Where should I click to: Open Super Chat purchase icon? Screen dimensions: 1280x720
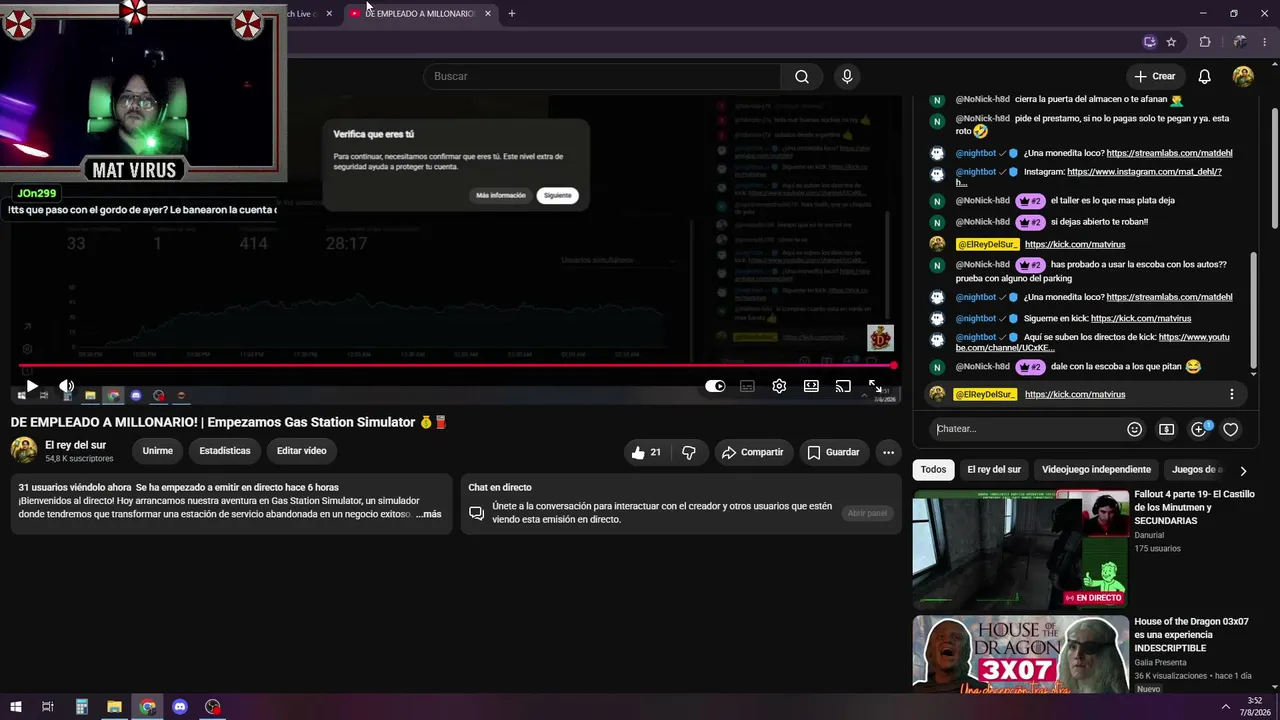pyautogui.click(x=1167, y=429)
